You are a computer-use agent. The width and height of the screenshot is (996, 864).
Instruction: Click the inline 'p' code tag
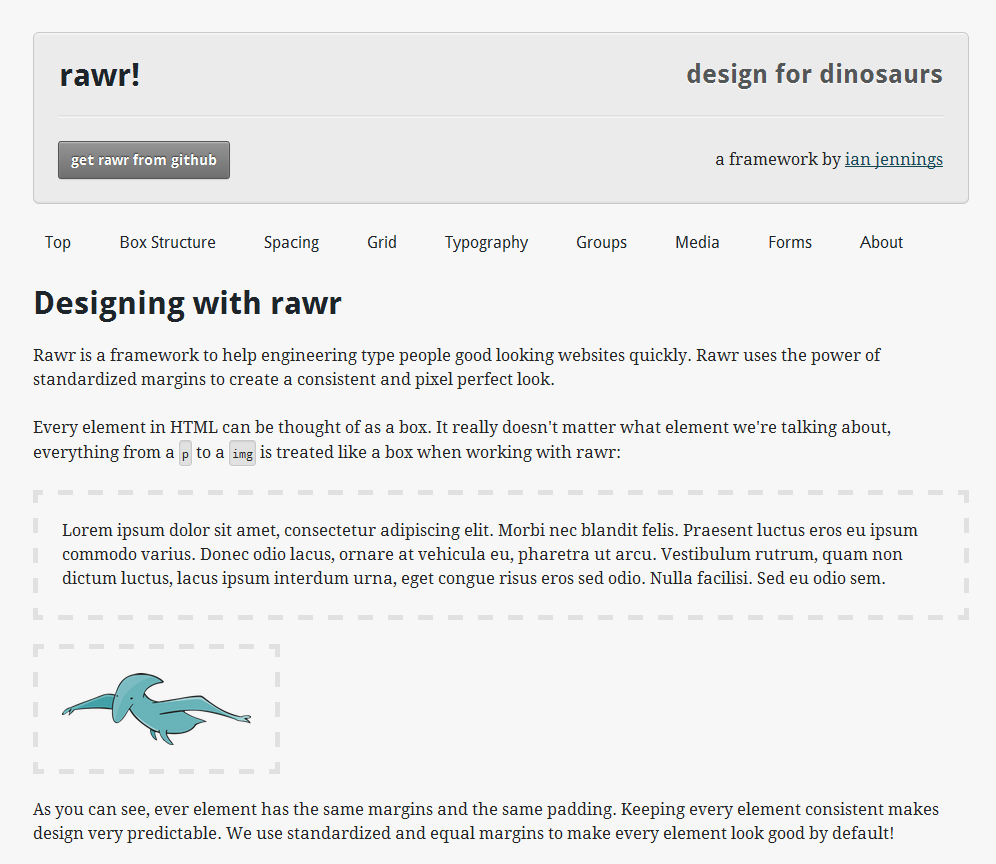(x=185, y=453)
